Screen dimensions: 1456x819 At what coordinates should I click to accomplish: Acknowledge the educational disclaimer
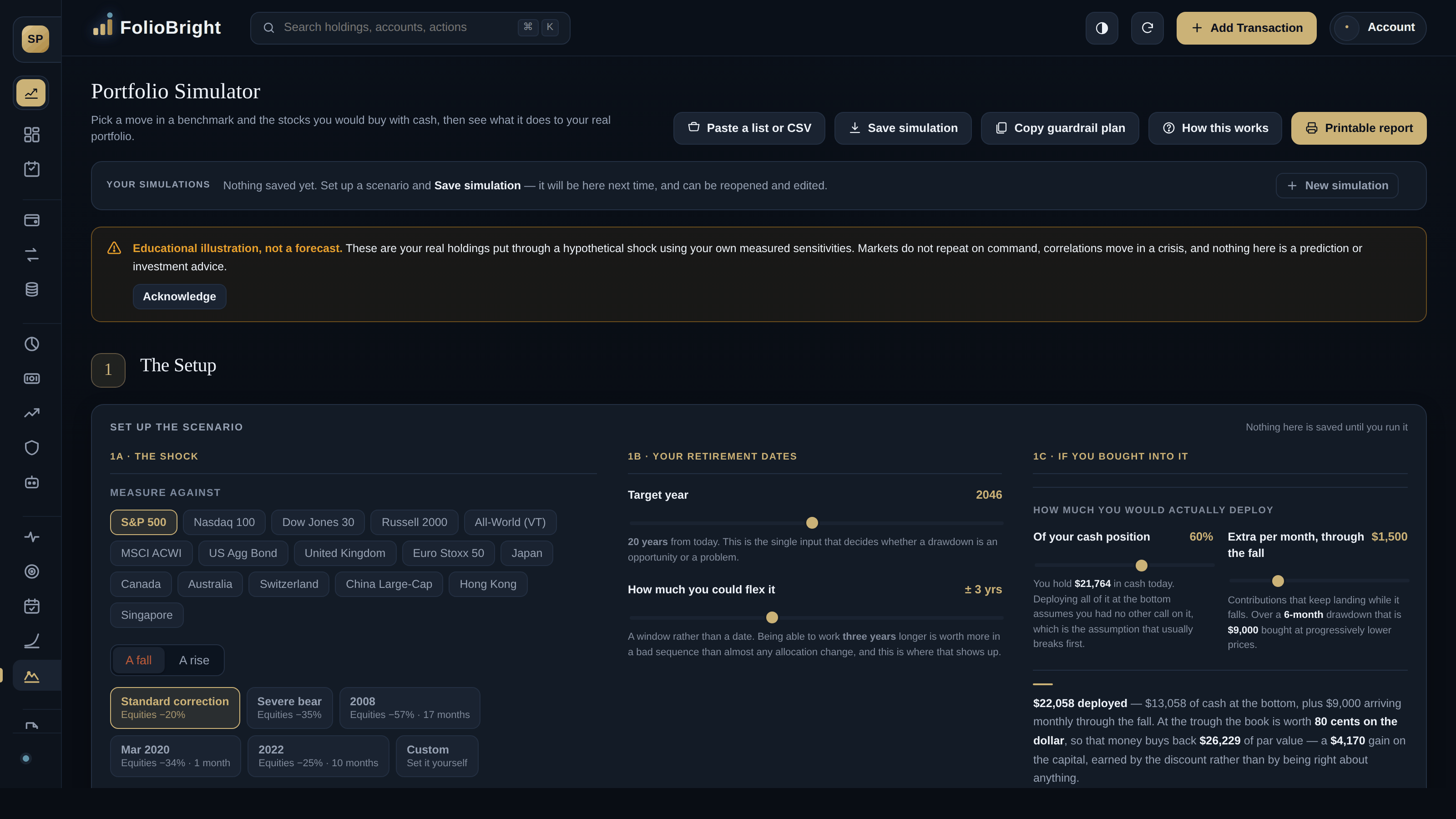[x=179, y=296]
